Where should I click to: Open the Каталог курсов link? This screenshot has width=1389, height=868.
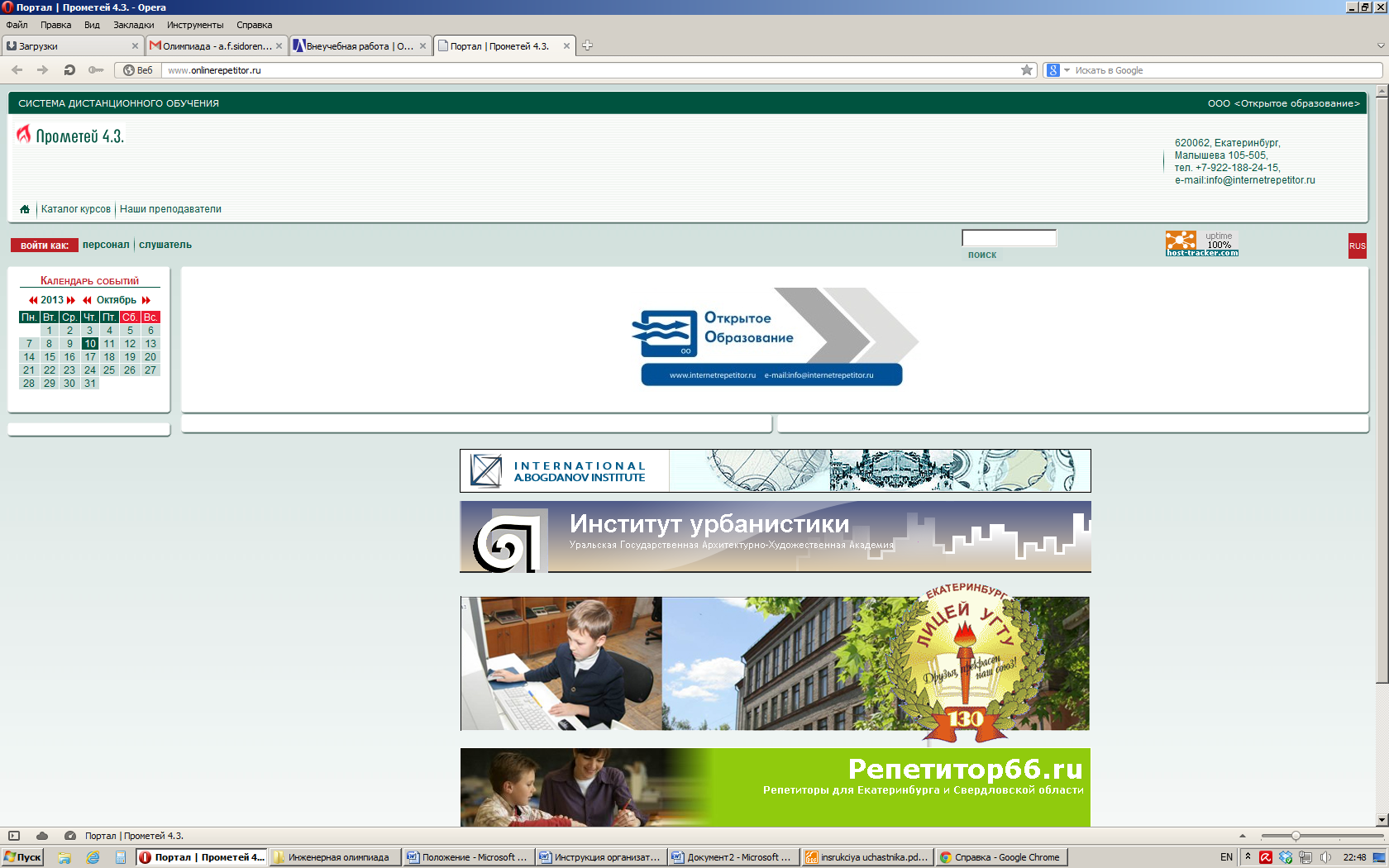76,209
